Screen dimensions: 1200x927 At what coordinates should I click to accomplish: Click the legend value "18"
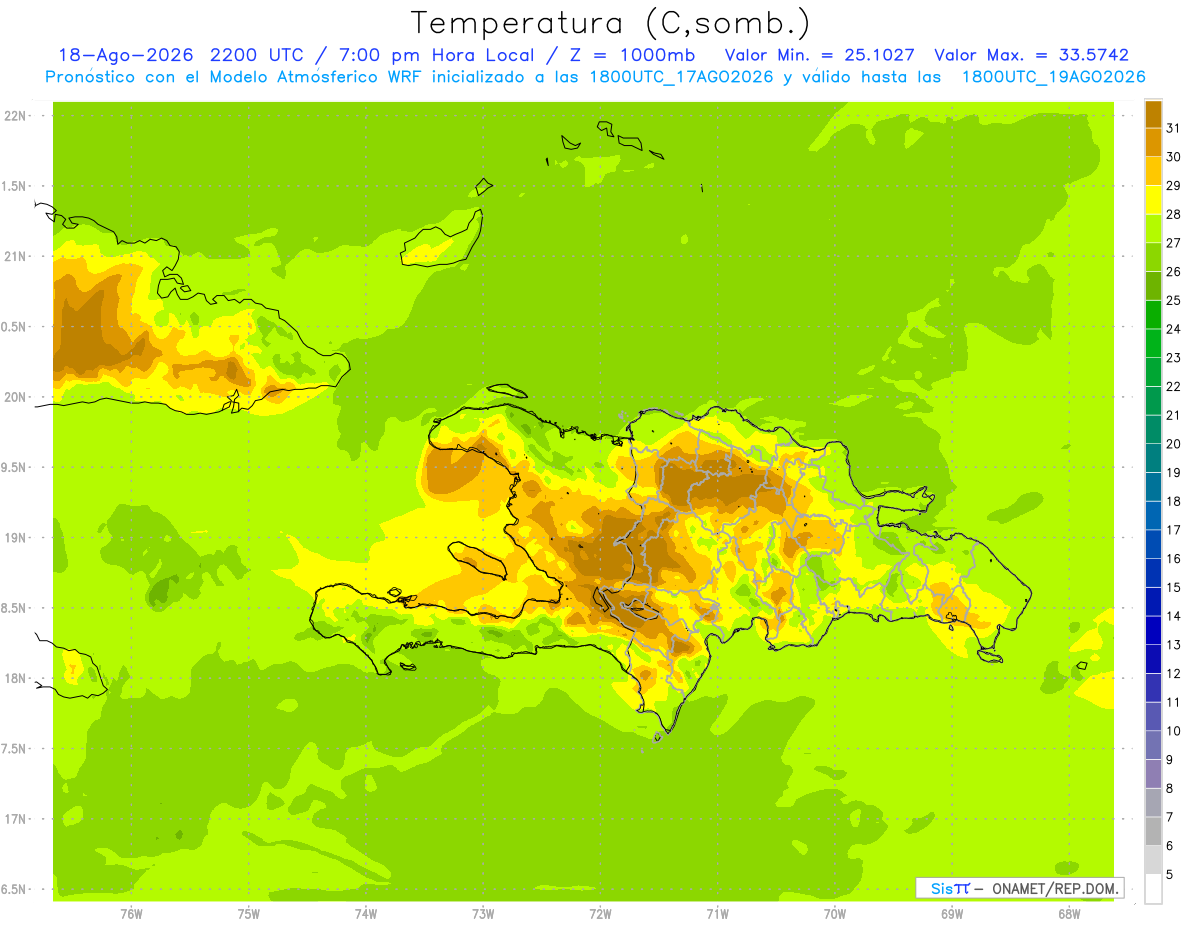pyautogui.click(x=1173, y=501)
